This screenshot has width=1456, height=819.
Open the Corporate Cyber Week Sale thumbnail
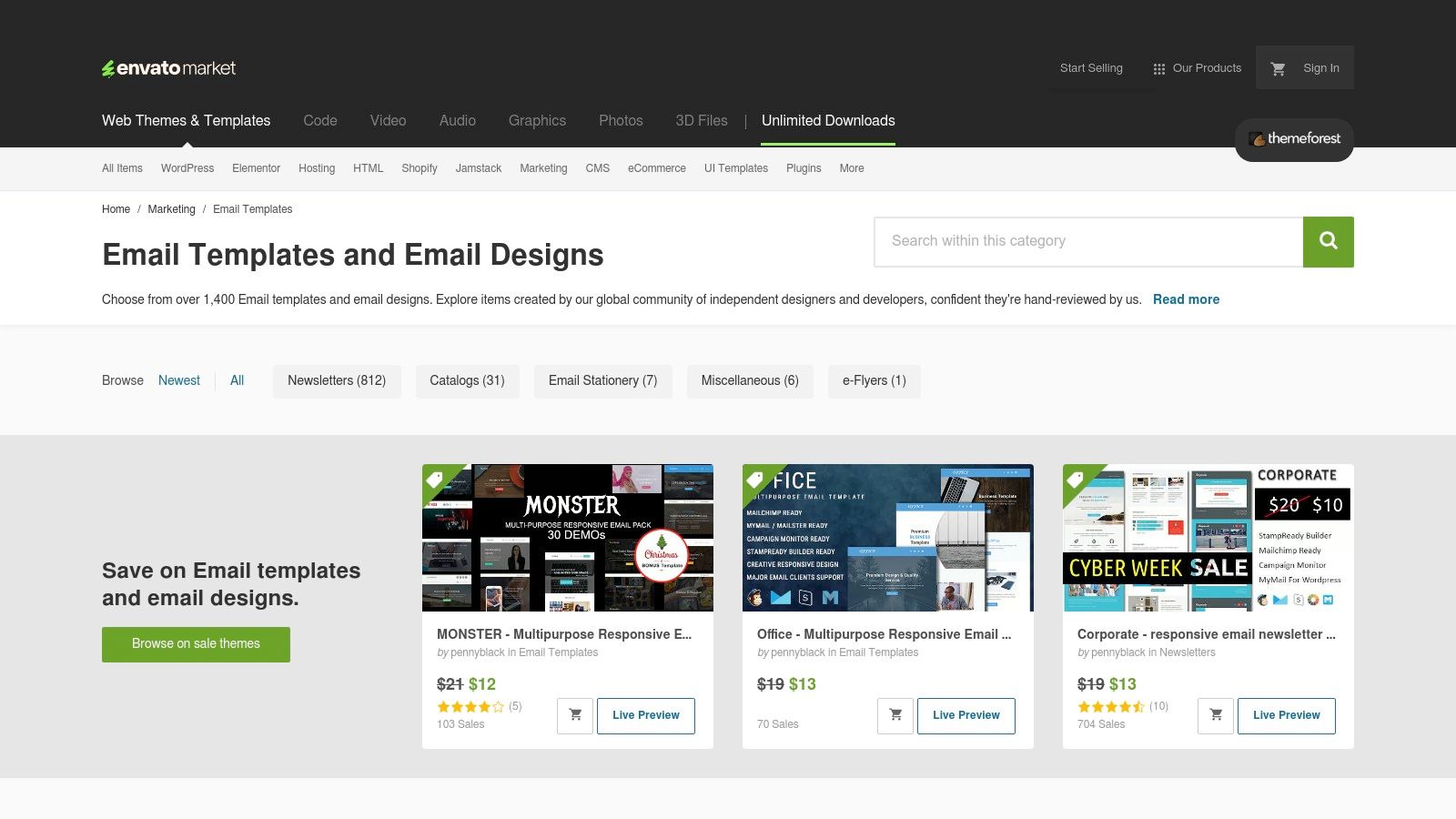click(x=1208, y=538)
